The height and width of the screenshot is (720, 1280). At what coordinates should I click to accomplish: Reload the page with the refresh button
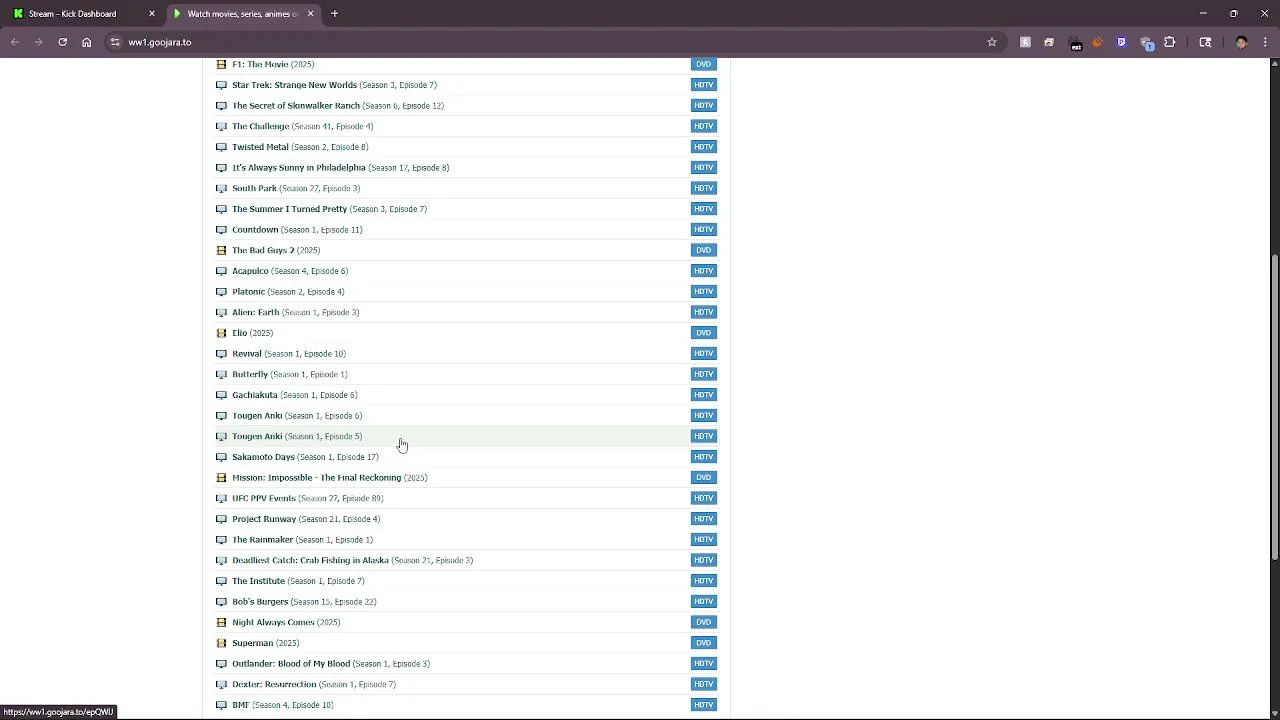(62, 42)
